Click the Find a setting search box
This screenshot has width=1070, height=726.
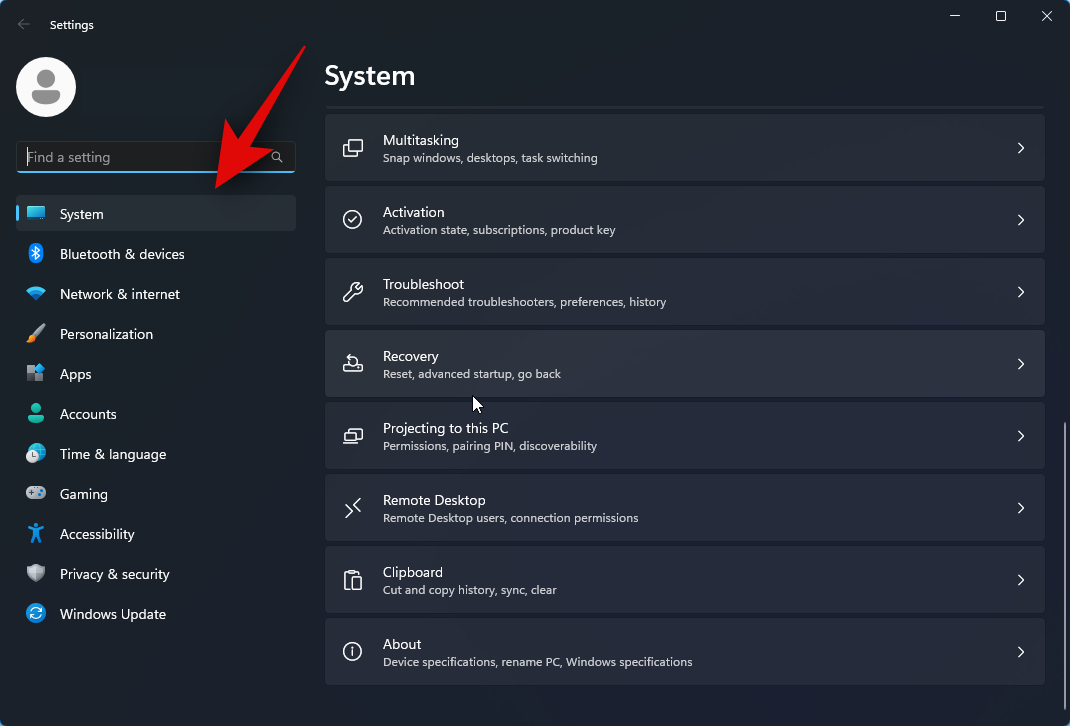click(145, 157)
